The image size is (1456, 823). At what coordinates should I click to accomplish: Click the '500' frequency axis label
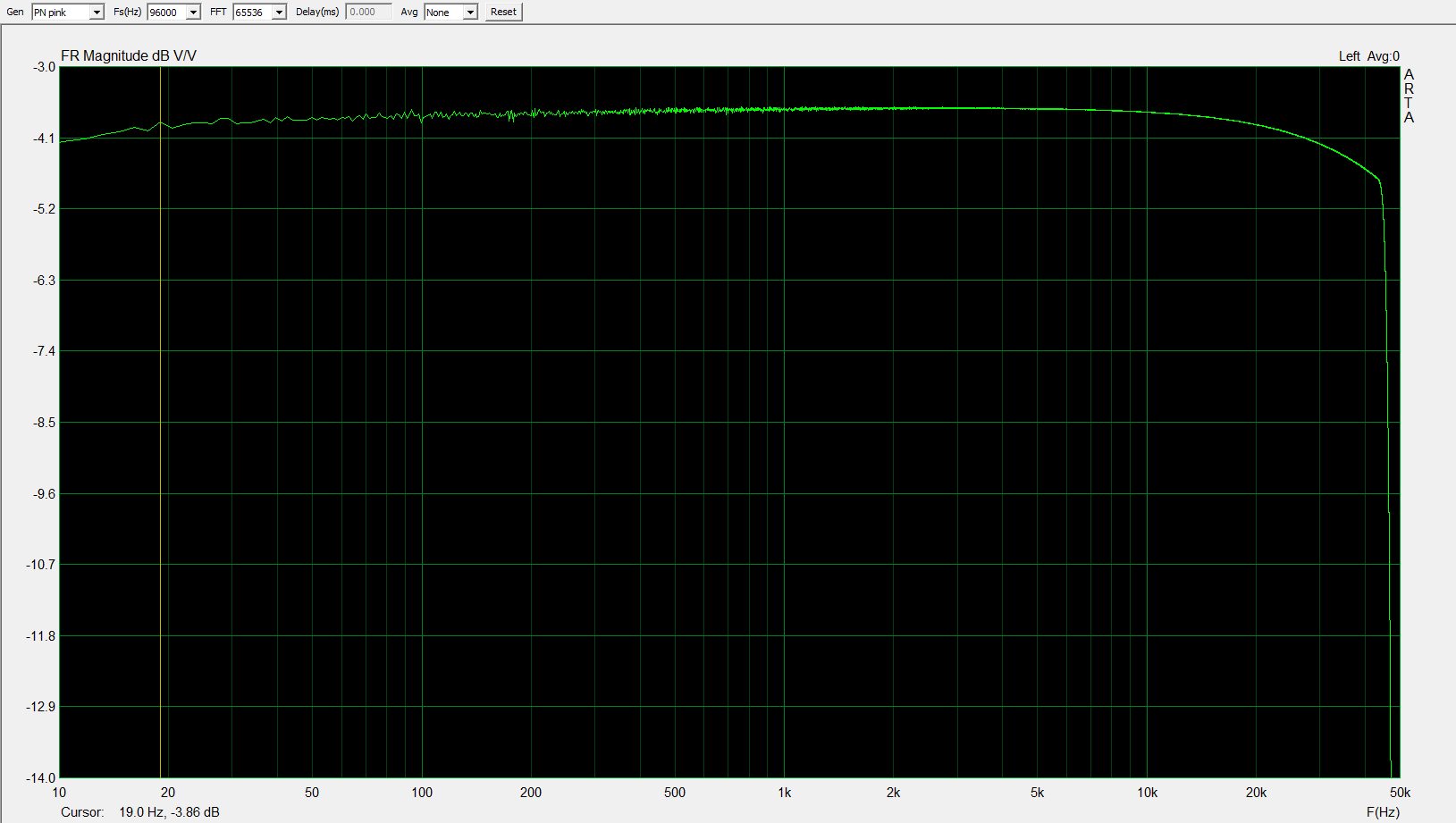pyautogui.click(x=675, y=793)
